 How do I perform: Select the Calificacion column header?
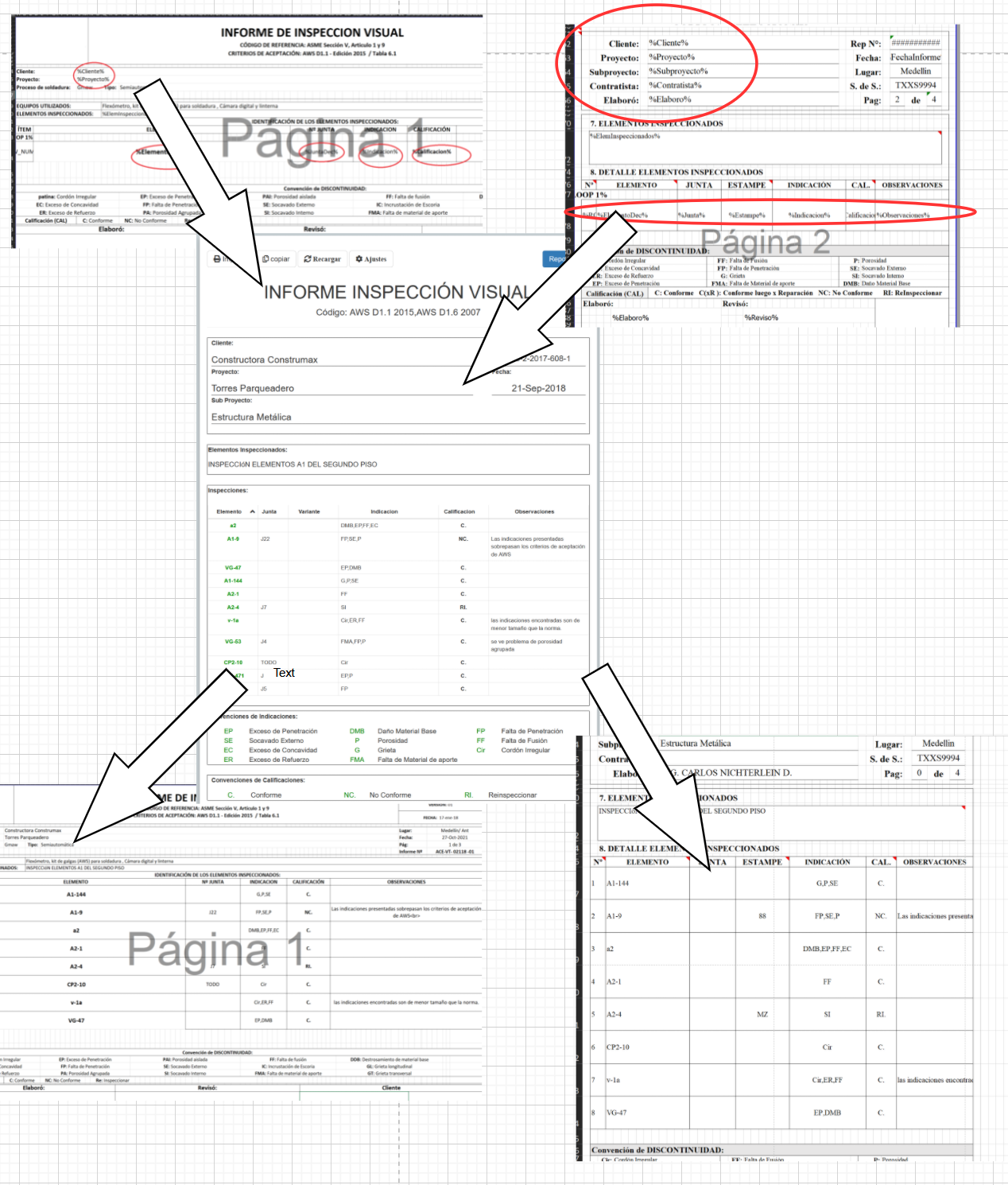point(459,511)
